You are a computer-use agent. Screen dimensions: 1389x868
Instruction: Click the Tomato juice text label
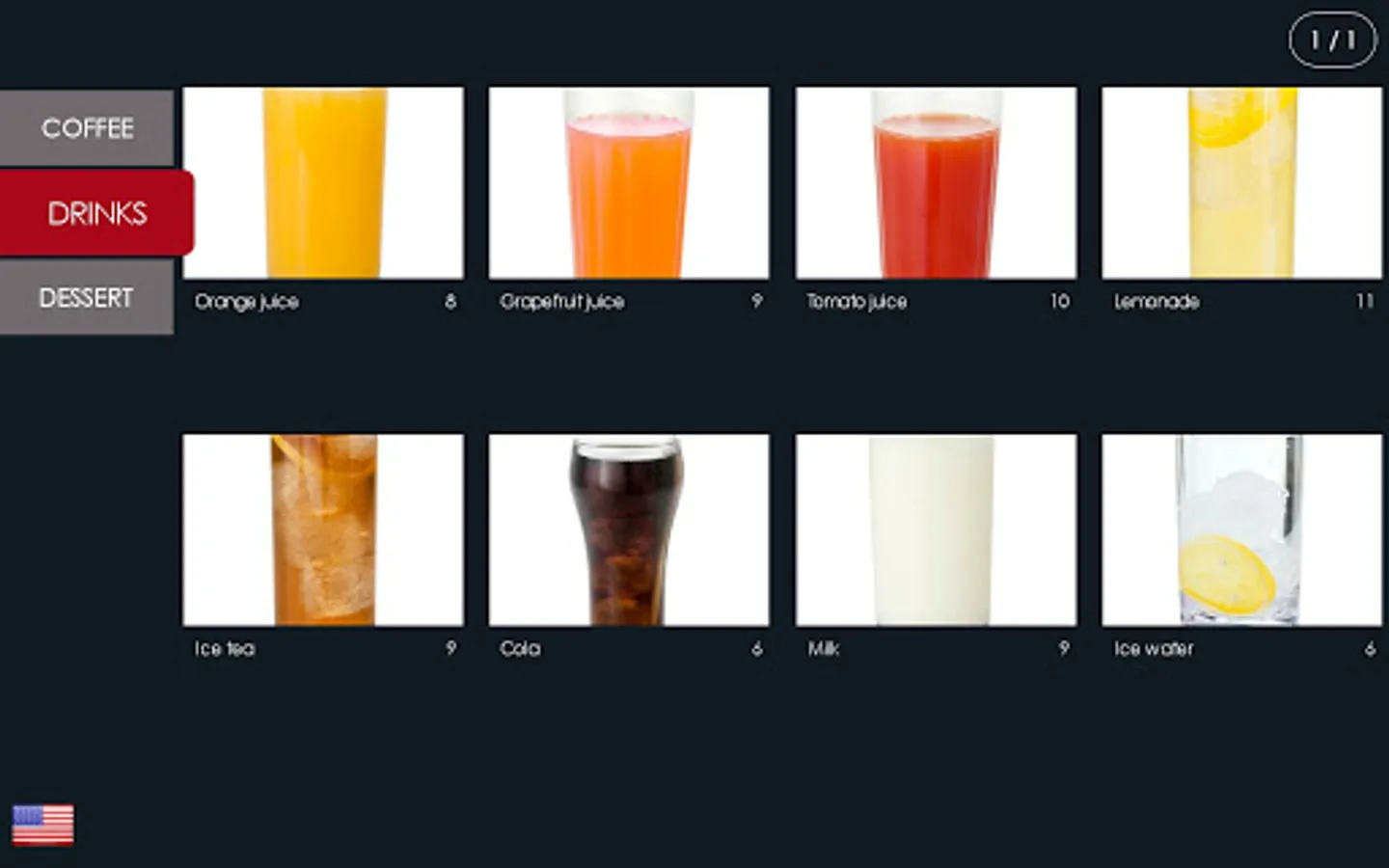click(857, 302)
